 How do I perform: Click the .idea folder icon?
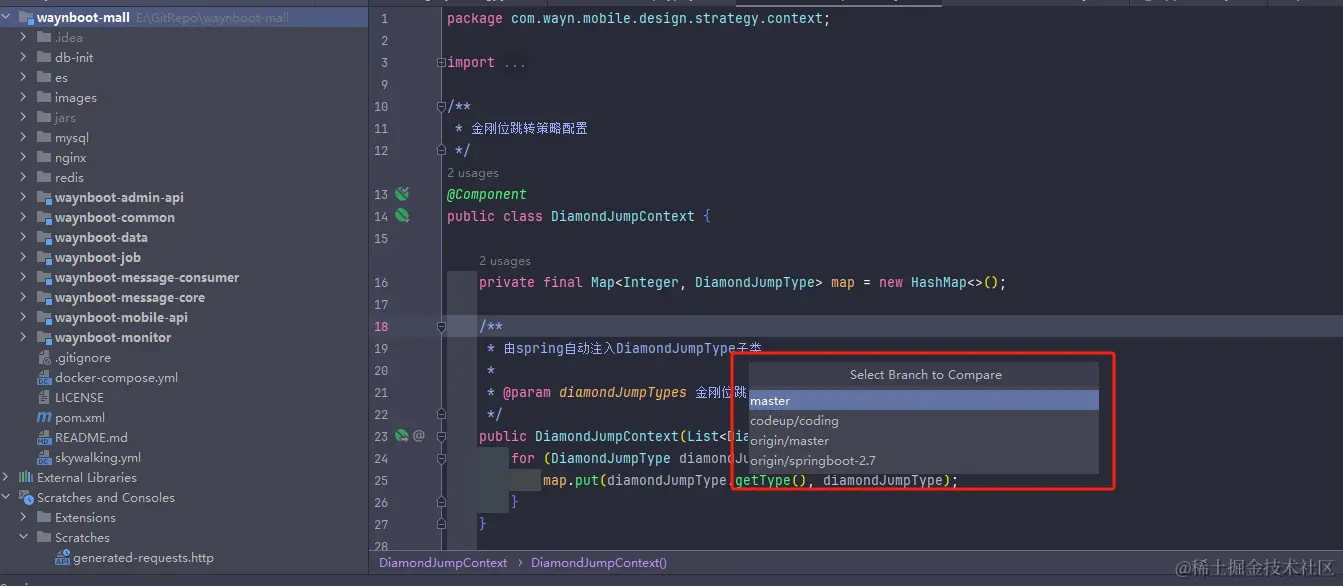44,37
